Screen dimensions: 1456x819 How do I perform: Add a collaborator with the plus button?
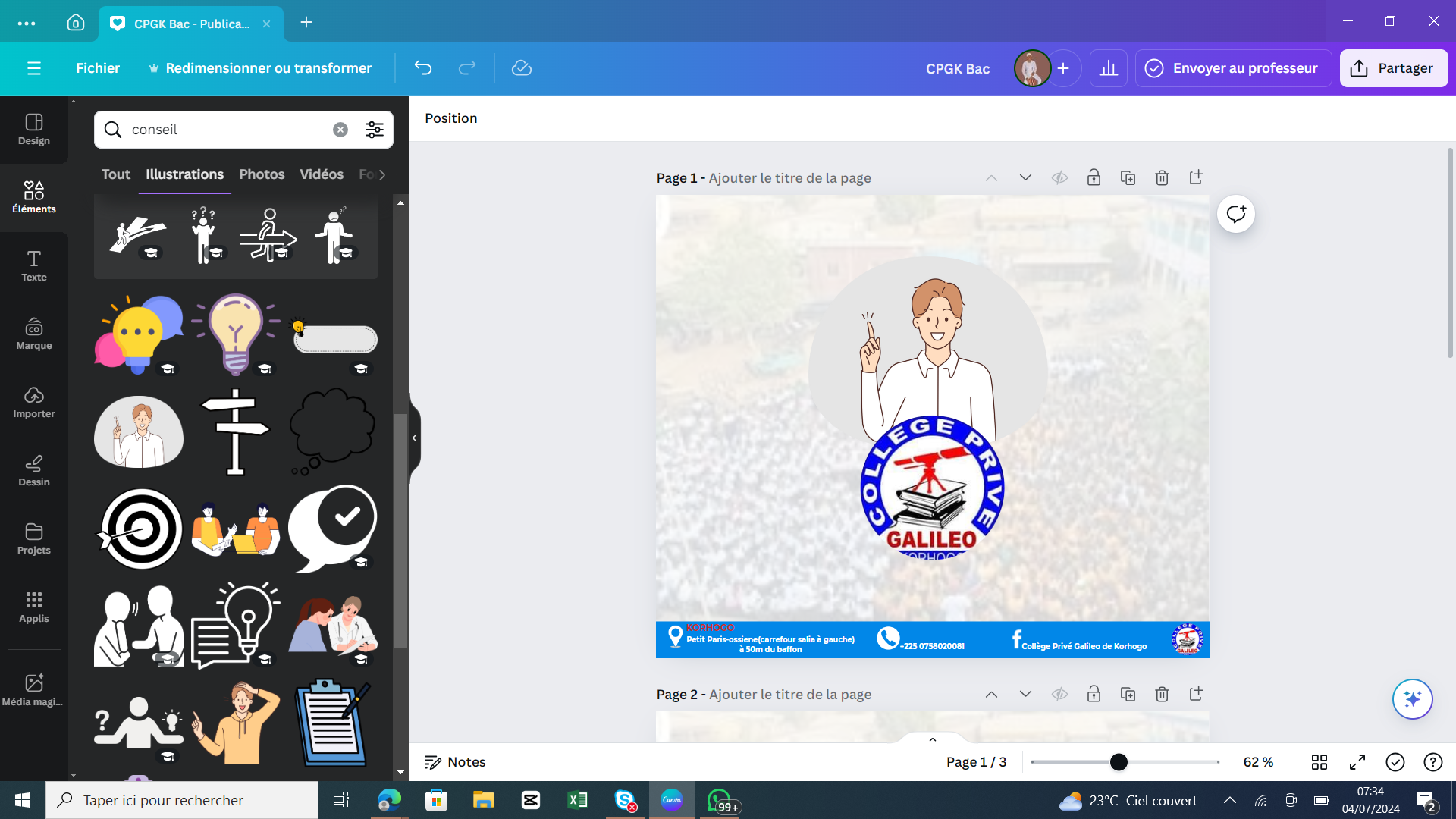(1063, 68)
